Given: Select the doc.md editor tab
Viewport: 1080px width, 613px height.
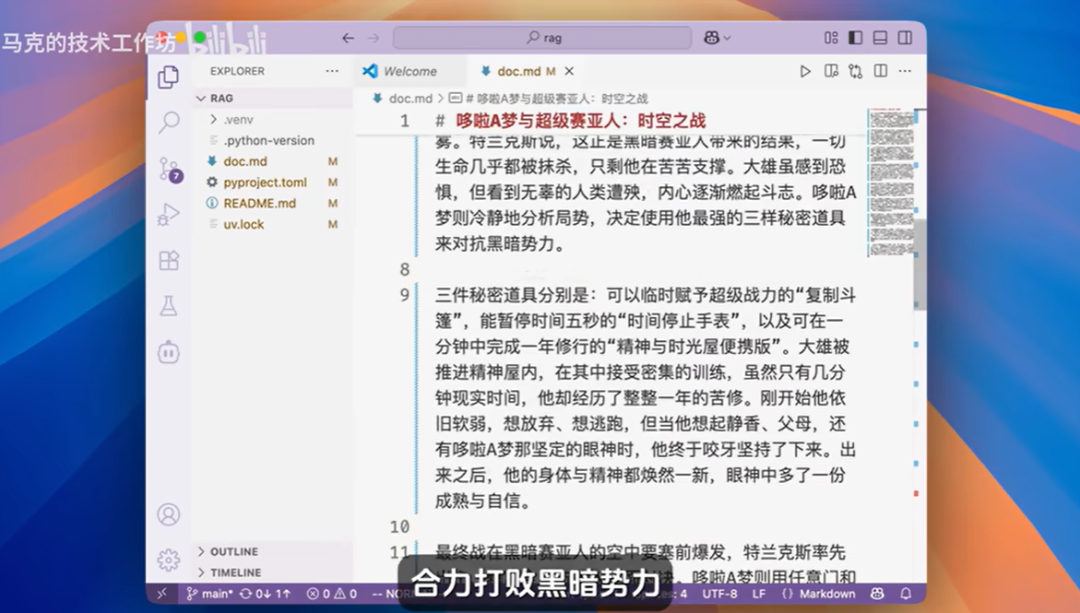Looking at the screenshot, I should pyautogui.click(x=518, y=71).
